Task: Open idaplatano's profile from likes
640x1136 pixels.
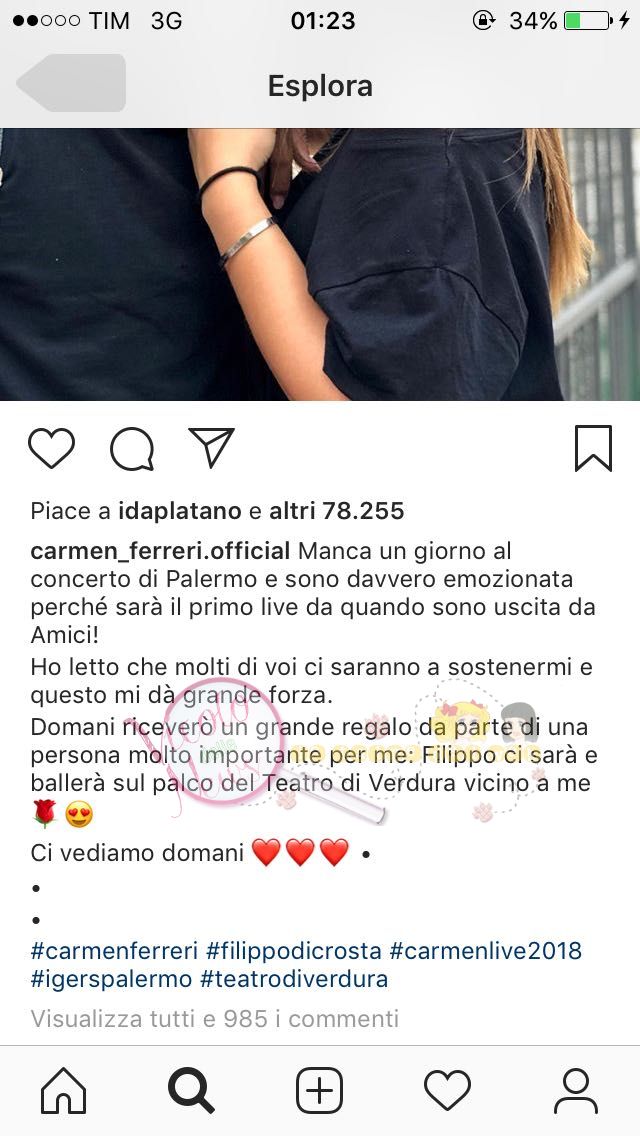Action: [x=180, y=511]
